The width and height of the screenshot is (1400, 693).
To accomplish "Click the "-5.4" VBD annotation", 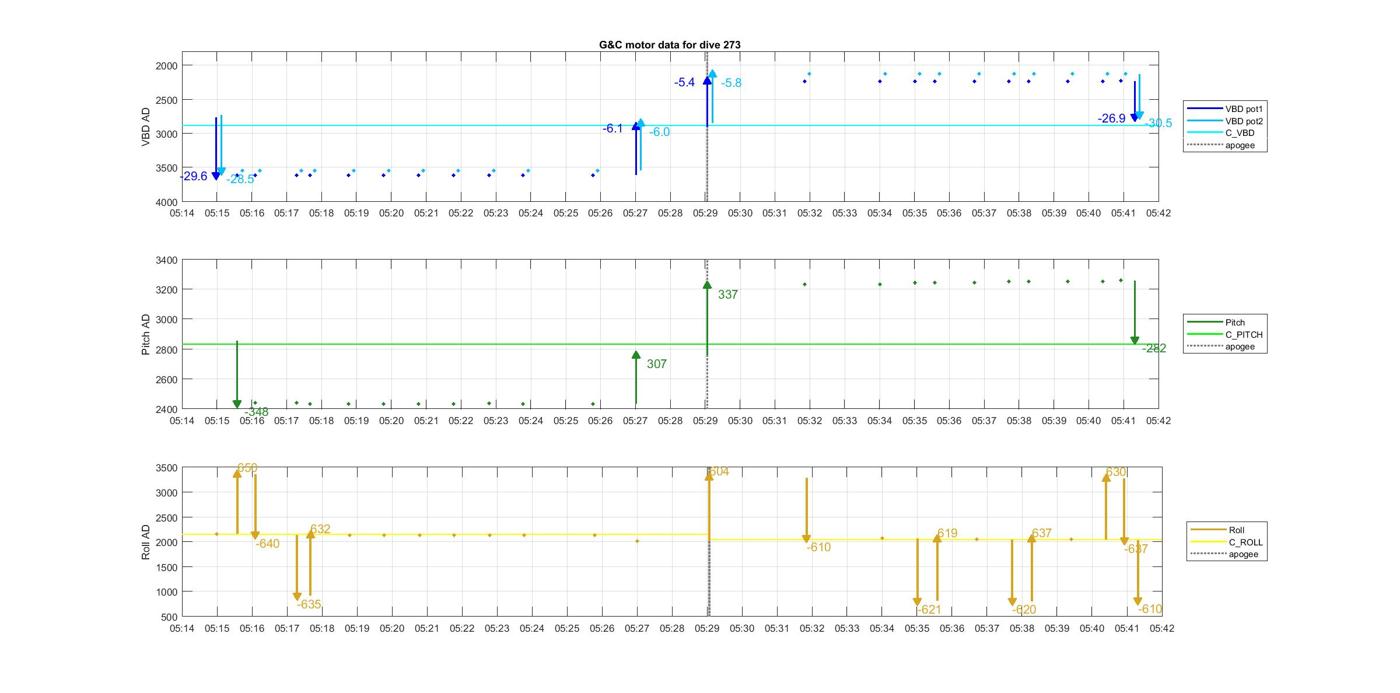I will pyautogui.click(x=684, y=83).
